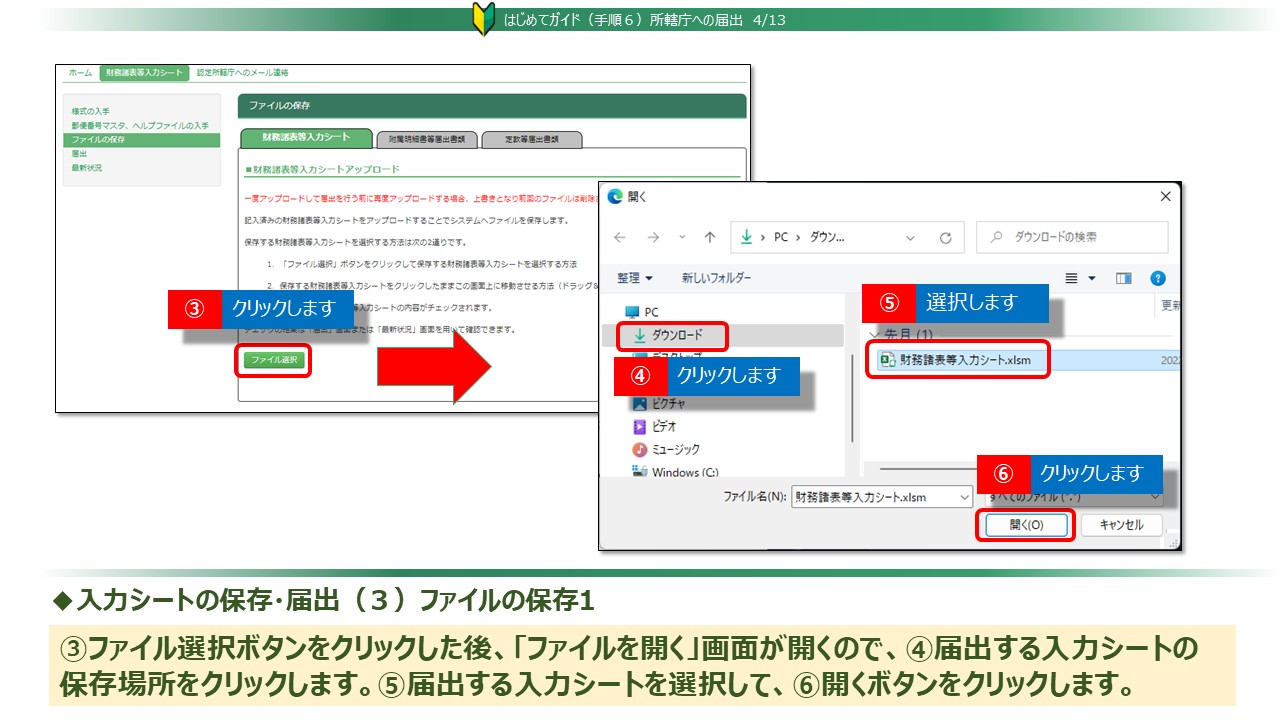Go up one folder level
This screenshot has height=720, width=1280.
click(x=710, y=238)
